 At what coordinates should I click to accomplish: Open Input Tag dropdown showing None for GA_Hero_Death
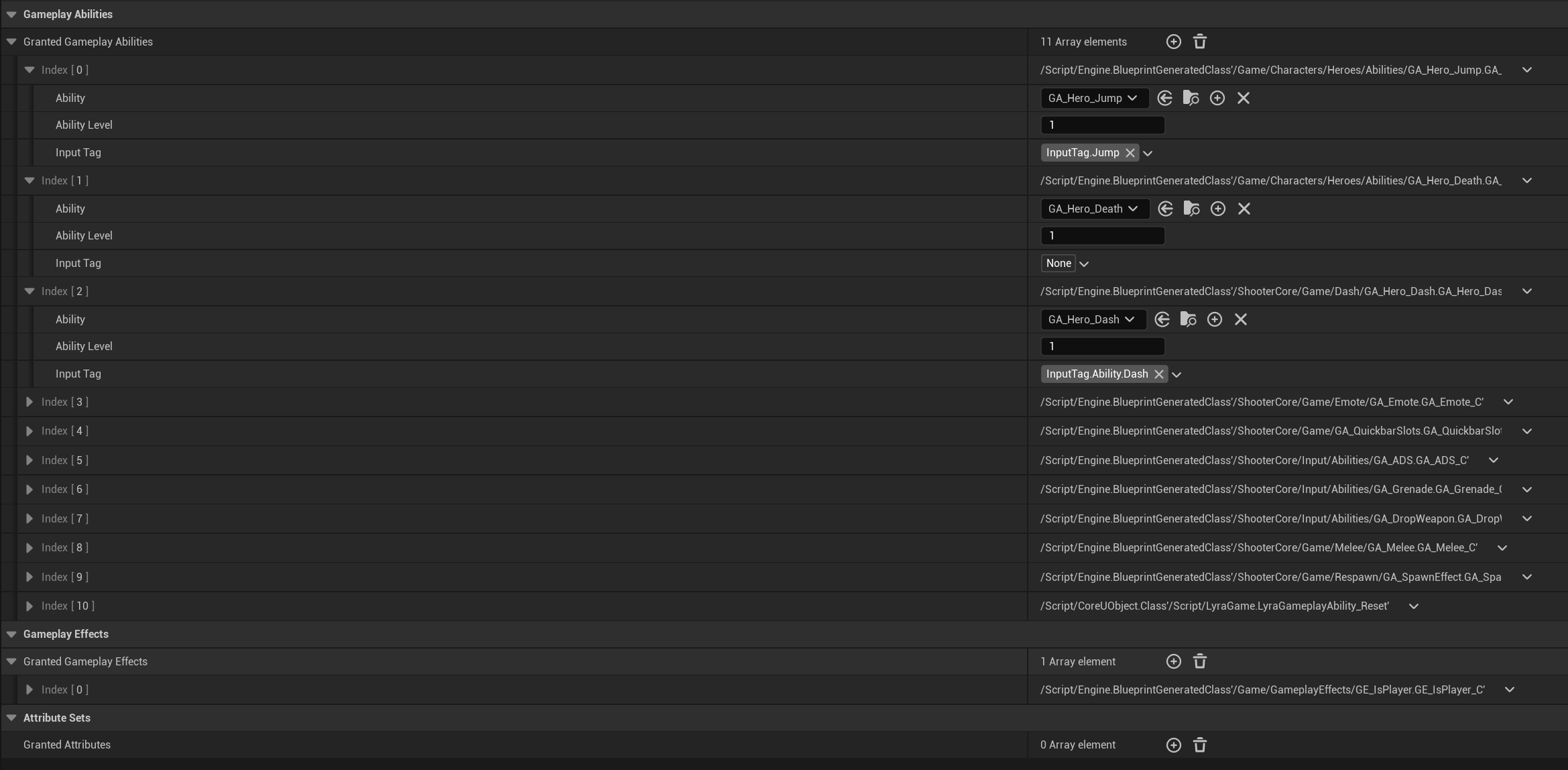pyautogui.click(x=1084, y=263)
